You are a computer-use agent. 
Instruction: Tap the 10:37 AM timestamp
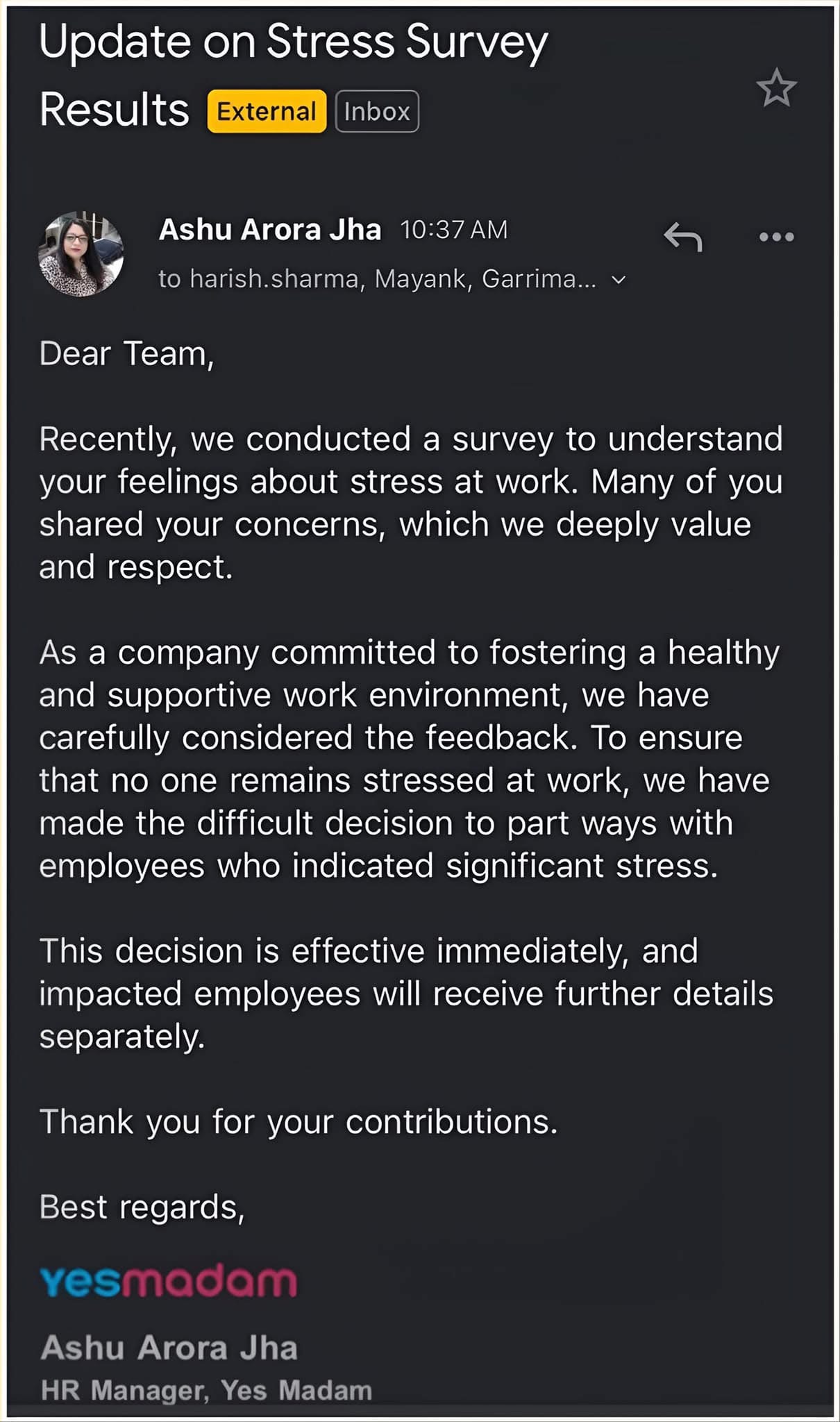point(454,230)
